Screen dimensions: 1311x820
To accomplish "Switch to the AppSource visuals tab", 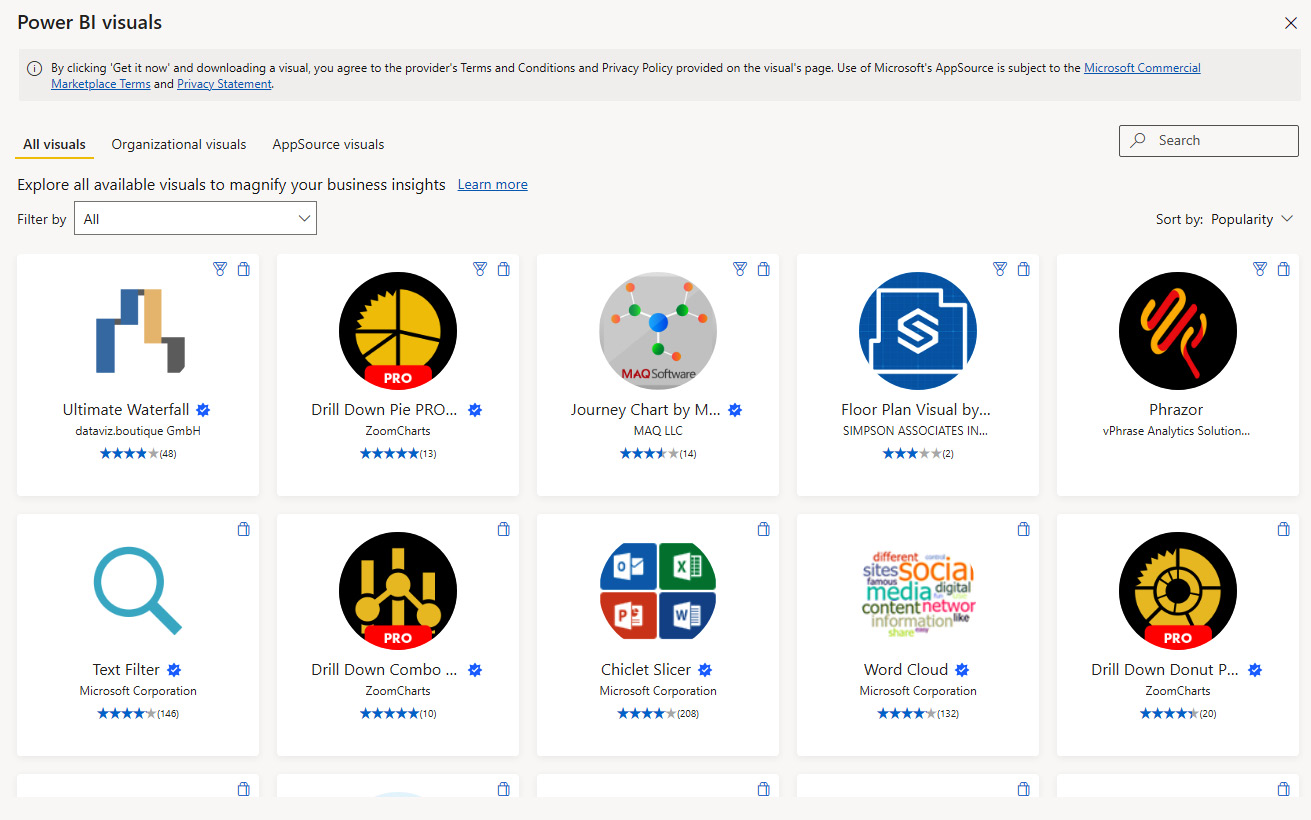I will click(328, 144).
